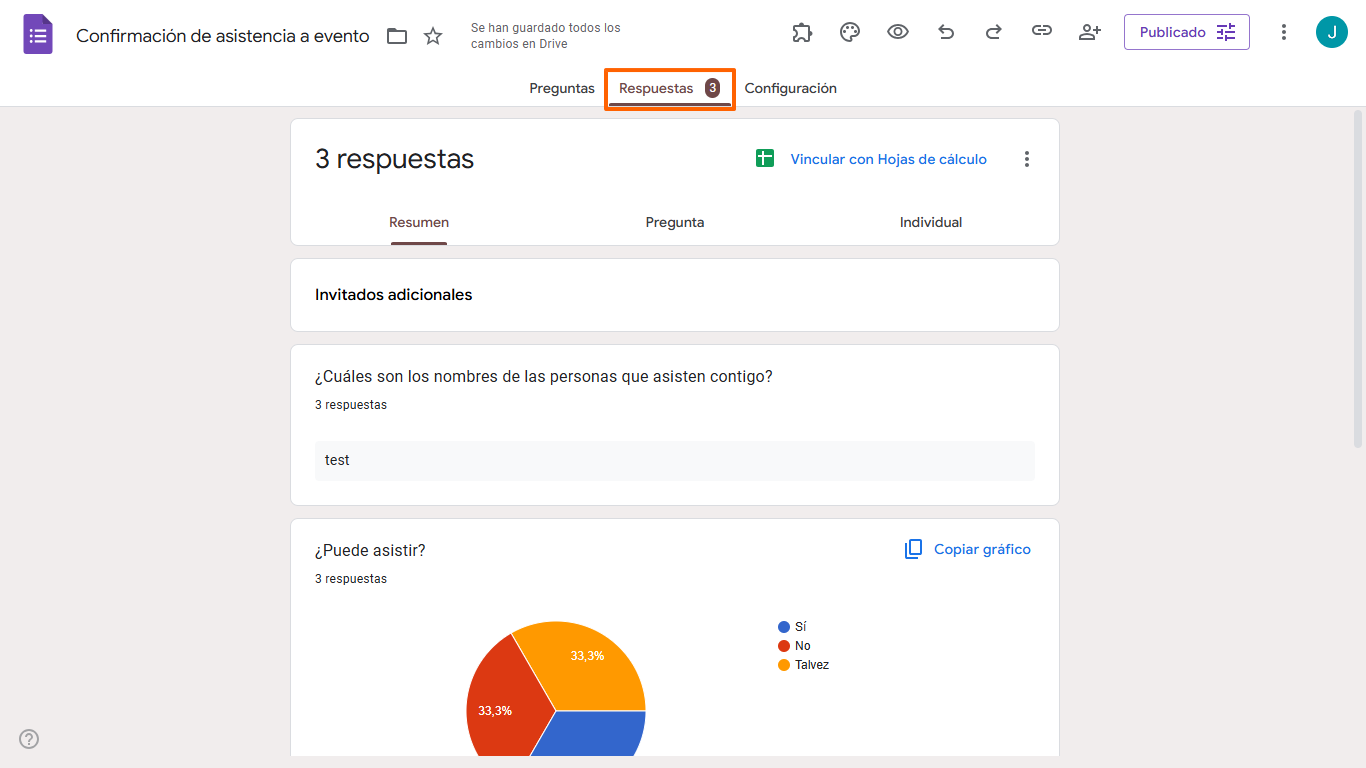This screenshot has width=1366, height=768.
Task: Open the add-ons puzzle icon
Action: click(801, 31)
